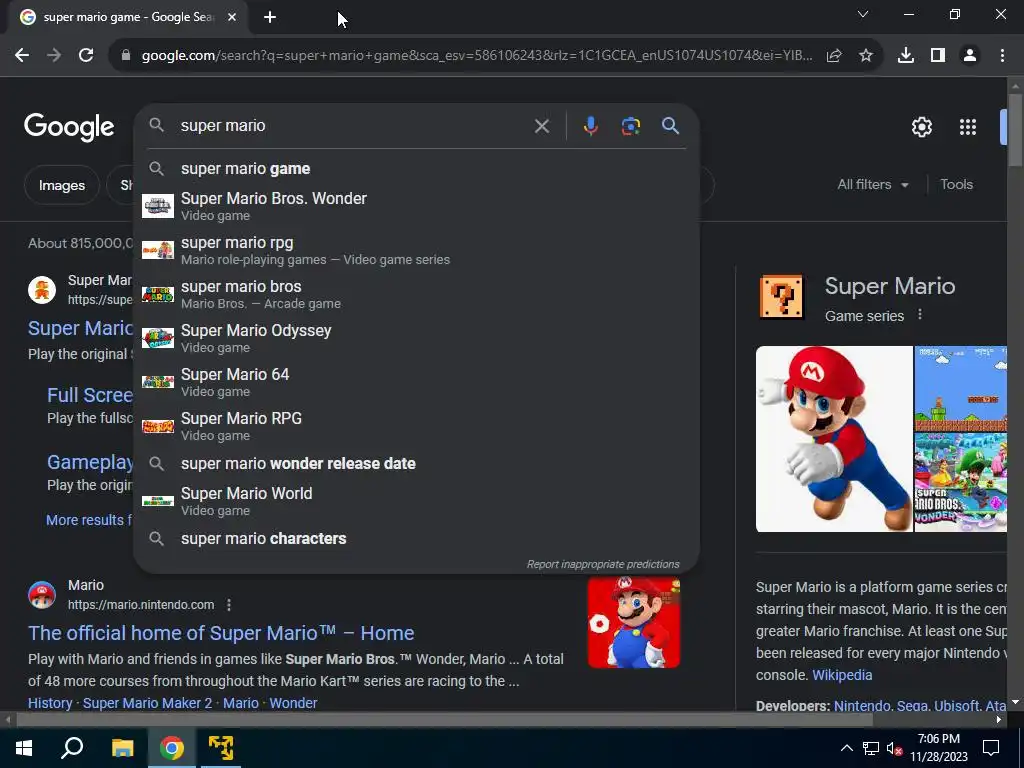Choose suggestion 'Super Mario 64'
1024x768 pixels.
click(x=416, y=382)
